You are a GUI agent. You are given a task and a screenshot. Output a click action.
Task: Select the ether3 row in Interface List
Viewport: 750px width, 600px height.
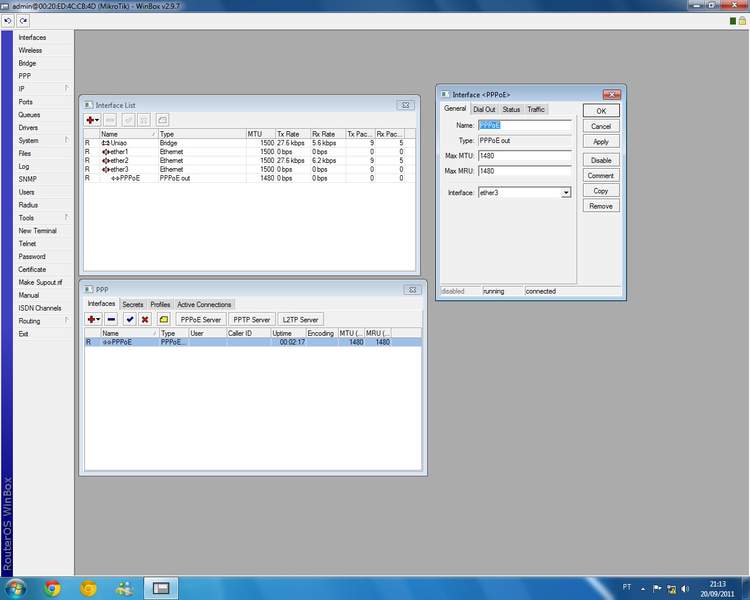(249, 169)
